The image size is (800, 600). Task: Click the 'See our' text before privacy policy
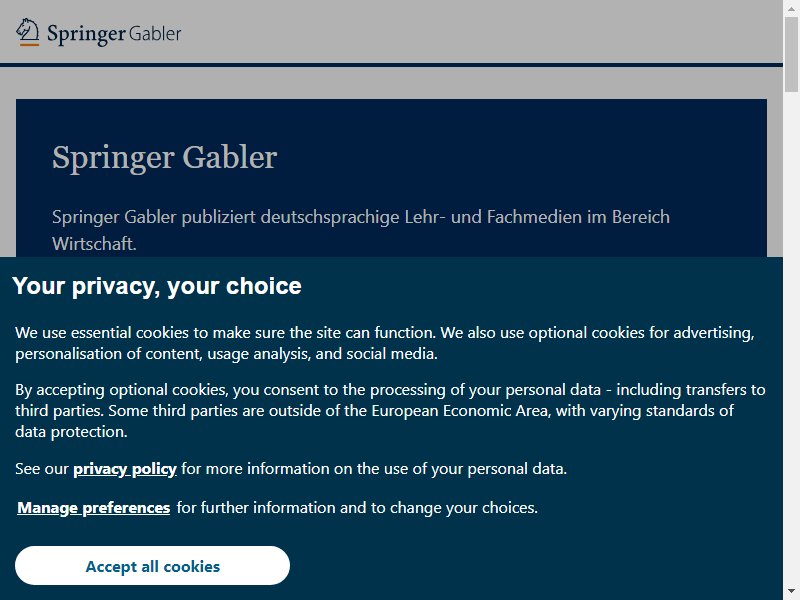(x=42, y=468)
